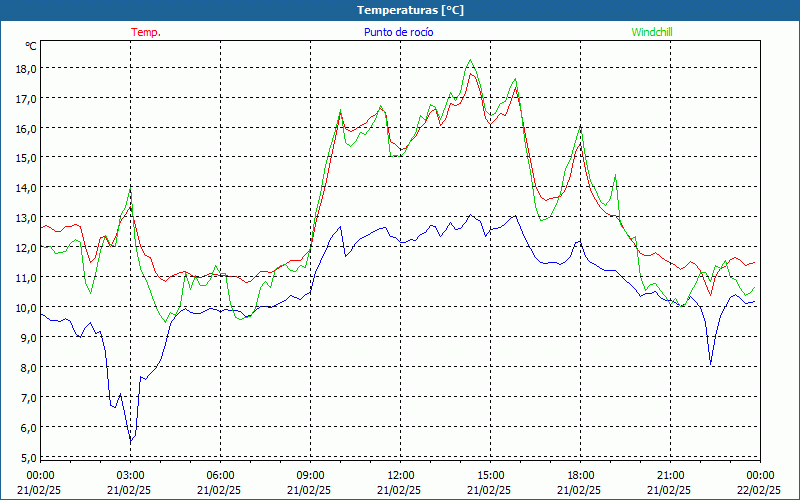Click the '22/02/25' date label

[x=759, y=490]
